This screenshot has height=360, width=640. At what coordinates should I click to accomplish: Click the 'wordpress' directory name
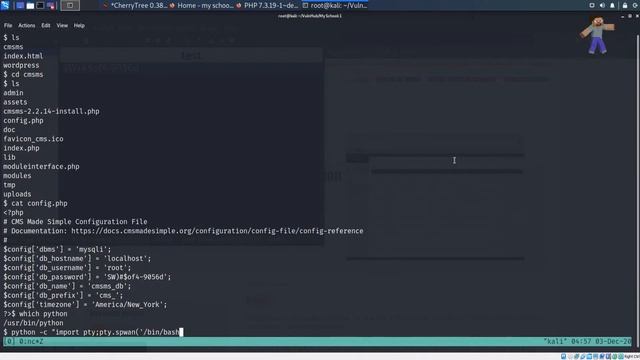tap(21, 65)
